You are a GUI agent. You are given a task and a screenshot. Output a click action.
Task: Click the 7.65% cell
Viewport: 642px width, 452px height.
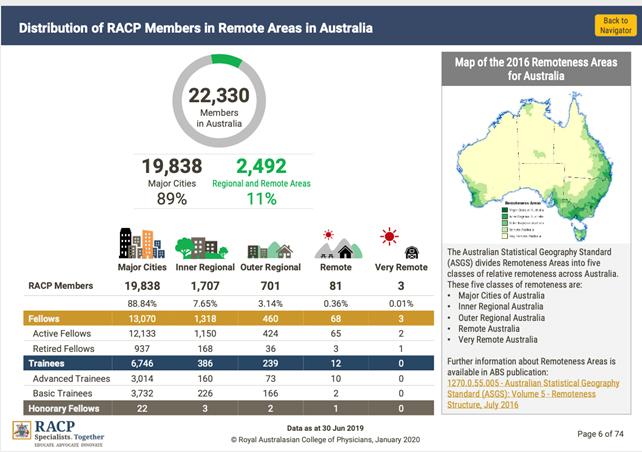(x=205, y=304)
